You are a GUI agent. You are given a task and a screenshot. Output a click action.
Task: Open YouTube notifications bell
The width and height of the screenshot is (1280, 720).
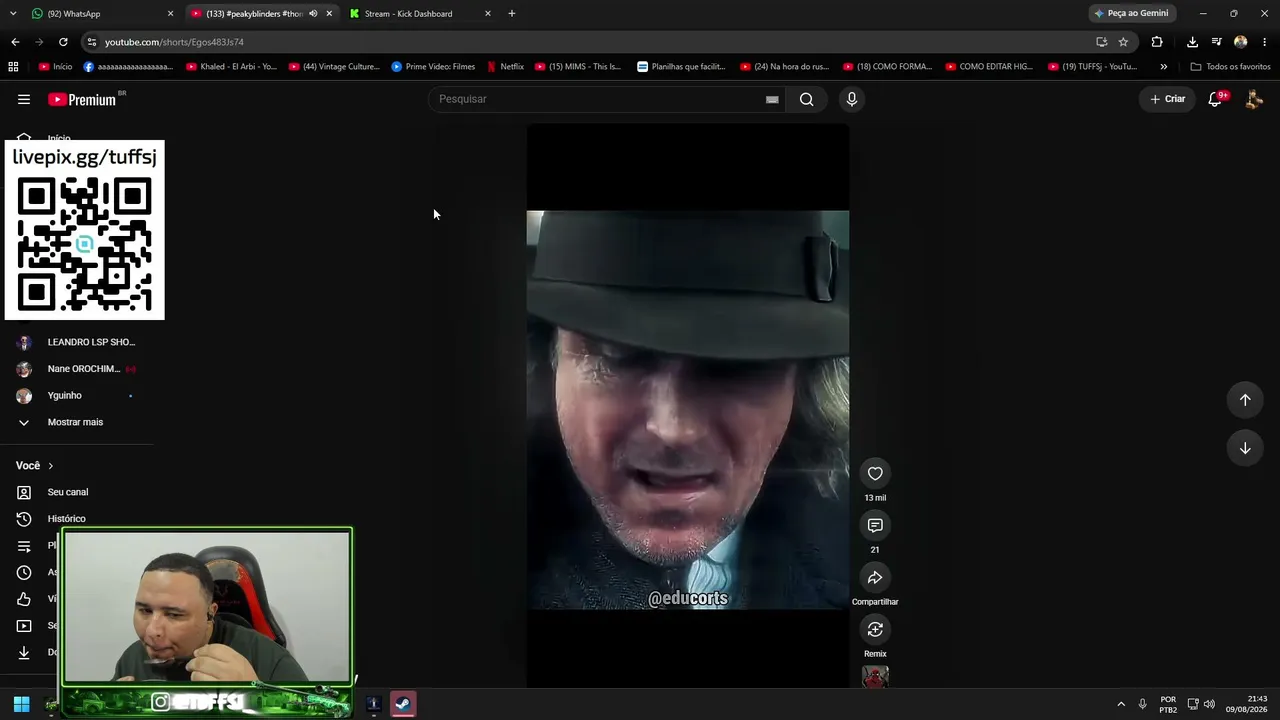pos(1215,99)
